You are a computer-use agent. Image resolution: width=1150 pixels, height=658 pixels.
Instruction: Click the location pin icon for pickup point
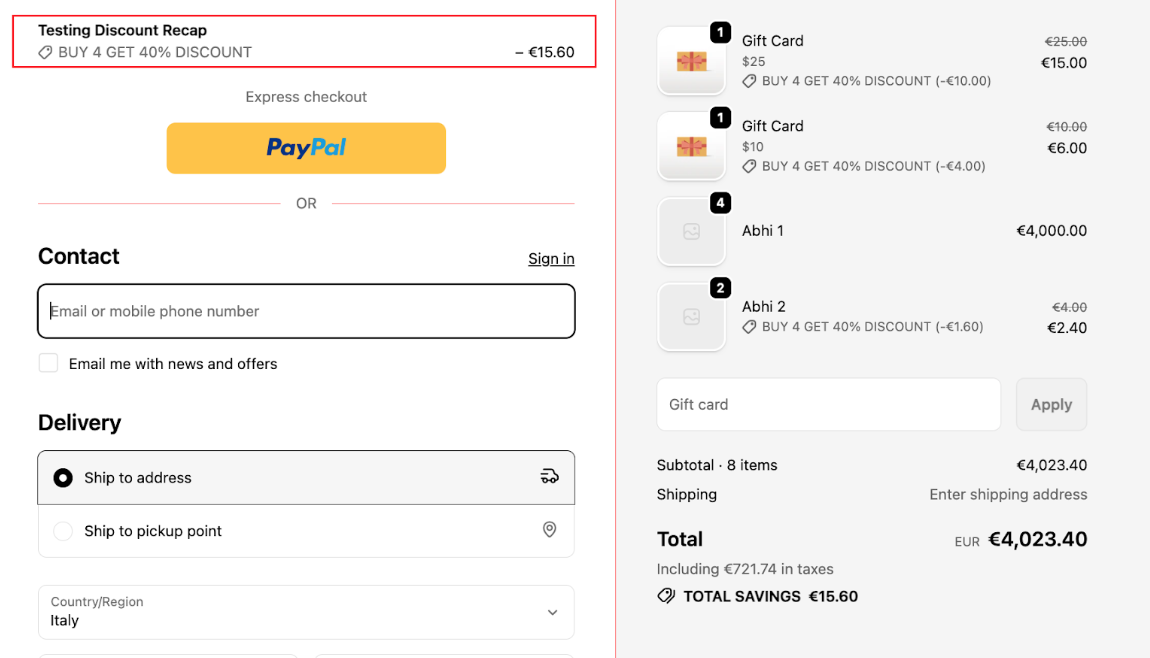coord(549,530)
